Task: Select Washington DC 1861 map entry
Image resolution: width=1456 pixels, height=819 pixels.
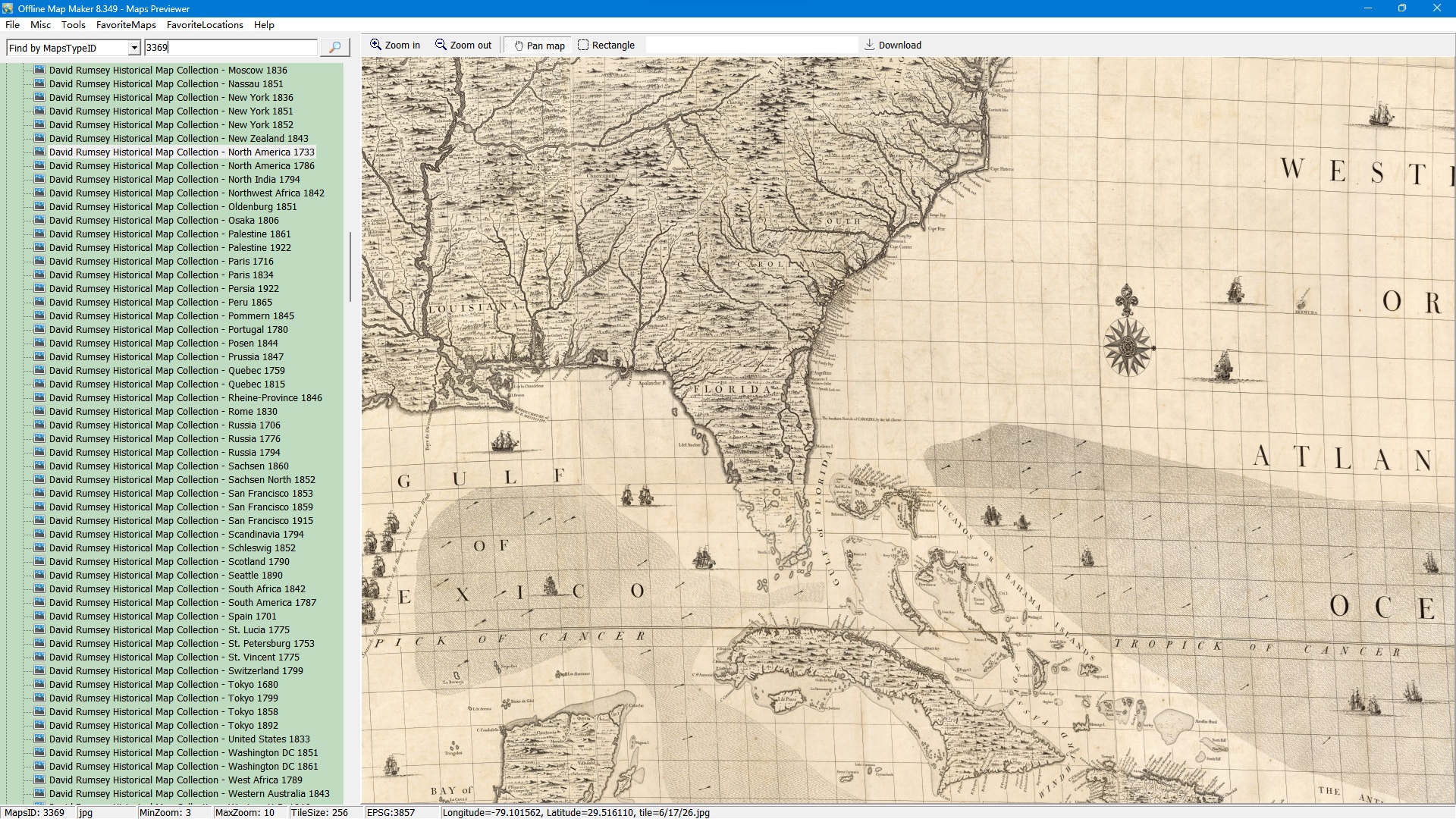Action: pyautogui.click(x=182, y=767)
